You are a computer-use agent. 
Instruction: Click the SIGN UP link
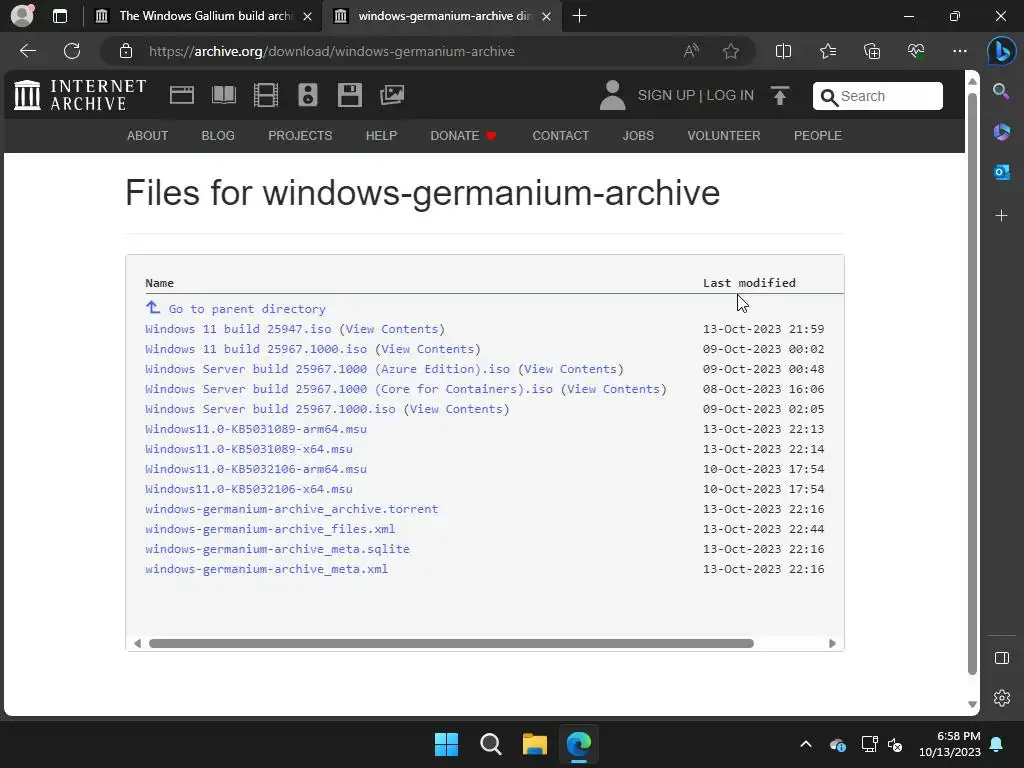coord(666,95)
